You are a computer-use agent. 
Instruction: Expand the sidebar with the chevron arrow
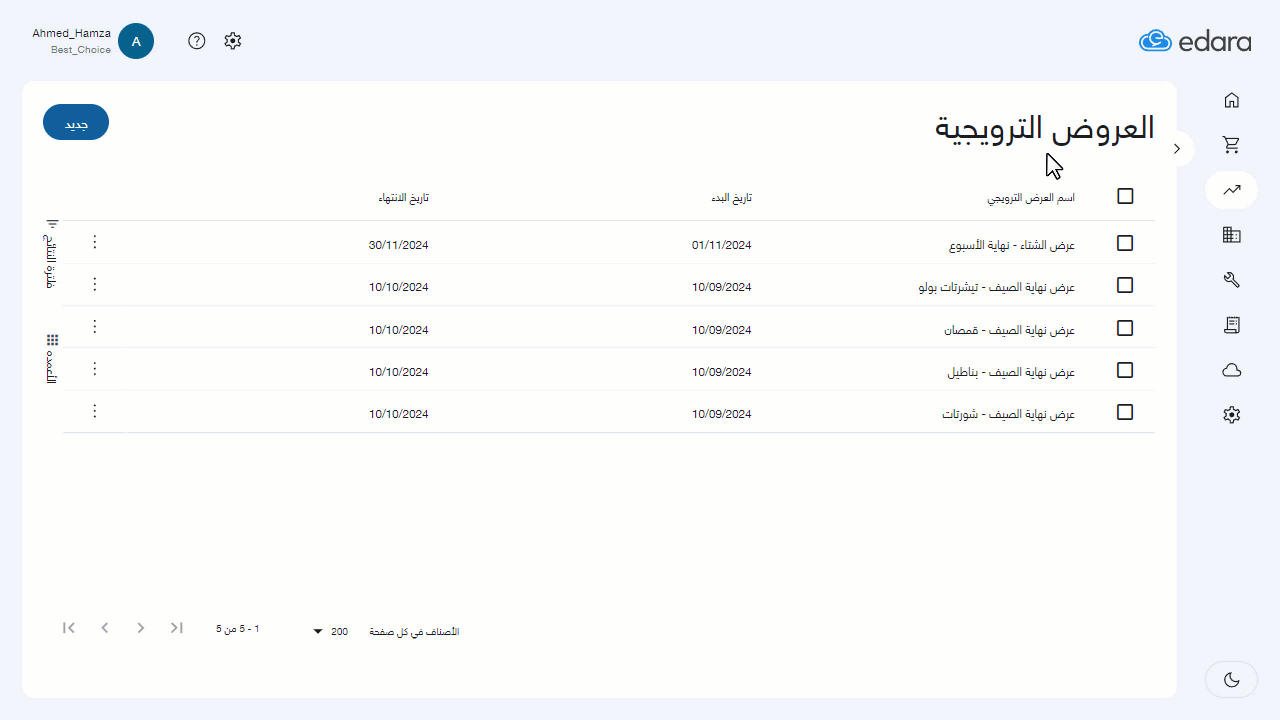pos(1177,149)
